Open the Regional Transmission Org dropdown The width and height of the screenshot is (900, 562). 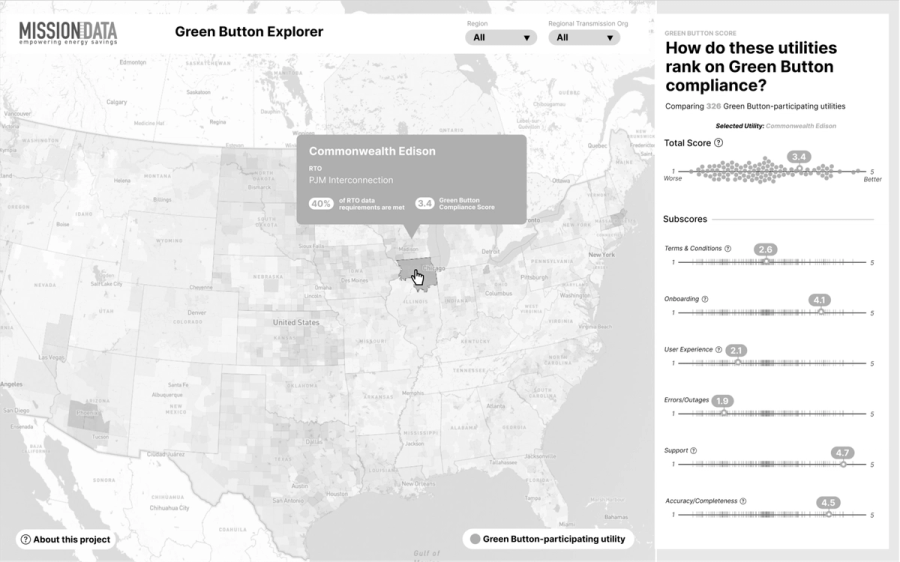tap(584, 38)
